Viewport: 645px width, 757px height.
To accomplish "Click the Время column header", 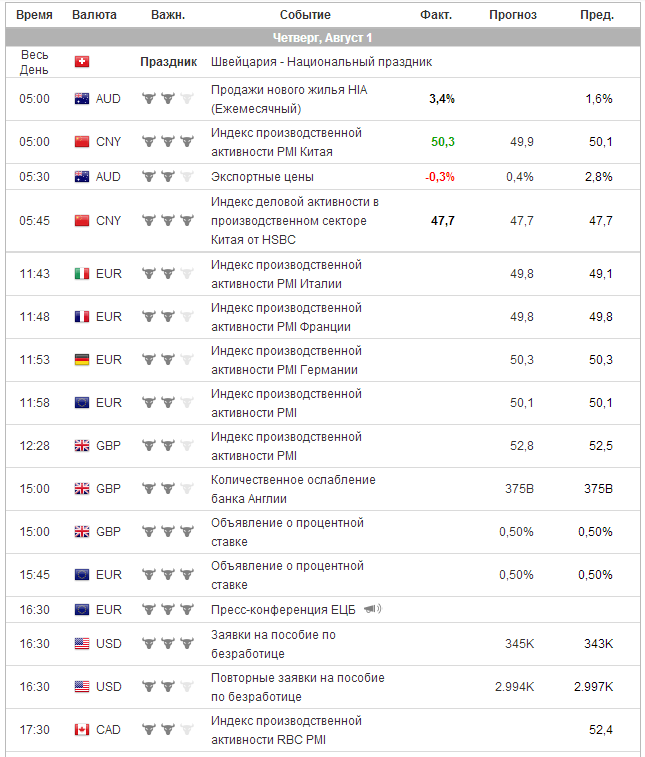I will (x=34, y=15).
